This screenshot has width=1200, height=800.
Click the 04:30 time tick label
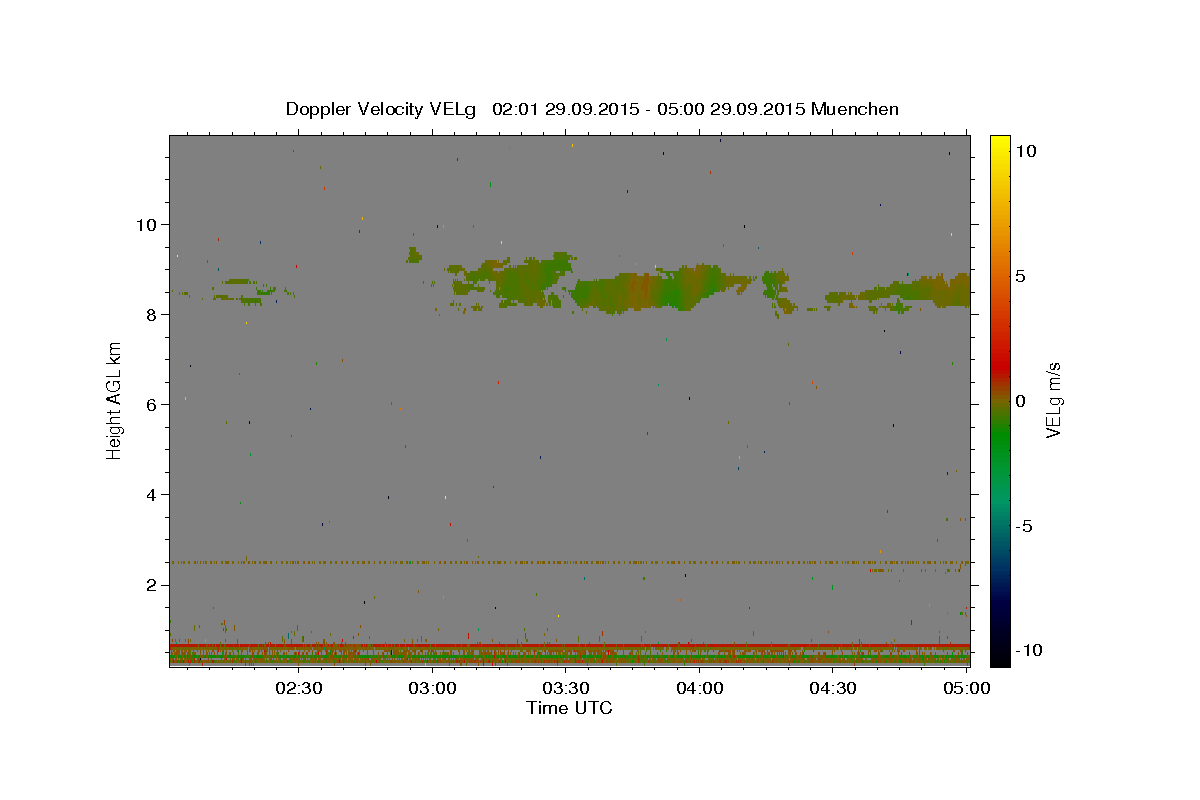(x=833, y=688)
